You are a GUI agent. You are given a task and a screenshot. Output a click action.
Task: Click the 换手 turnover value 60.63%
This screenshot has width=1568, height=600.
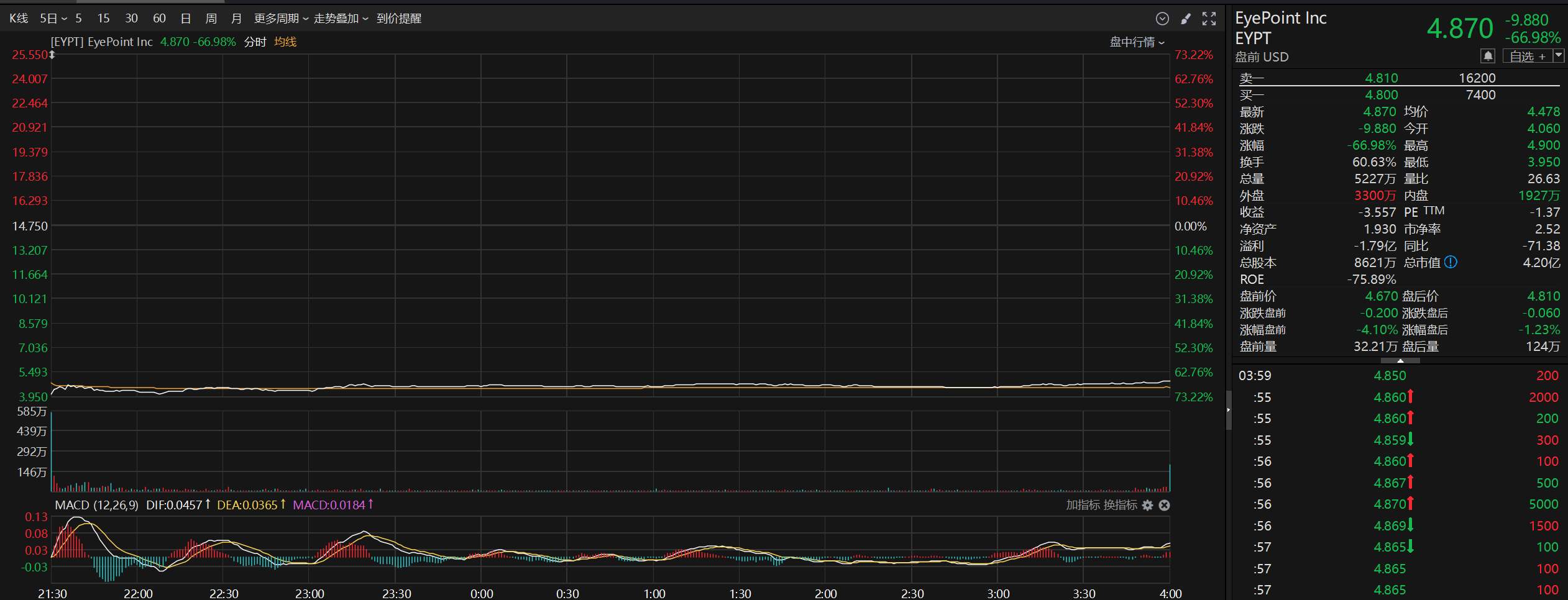click(1374, 162)
